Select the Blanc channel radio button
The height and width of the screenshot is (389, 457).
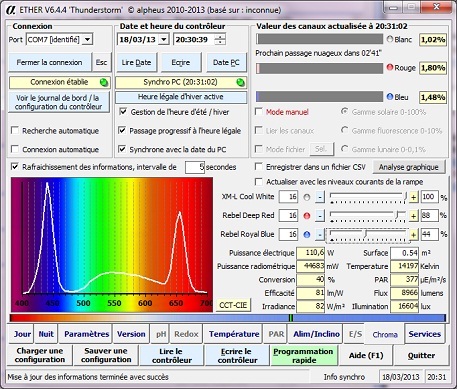click(x=390, y=39)
